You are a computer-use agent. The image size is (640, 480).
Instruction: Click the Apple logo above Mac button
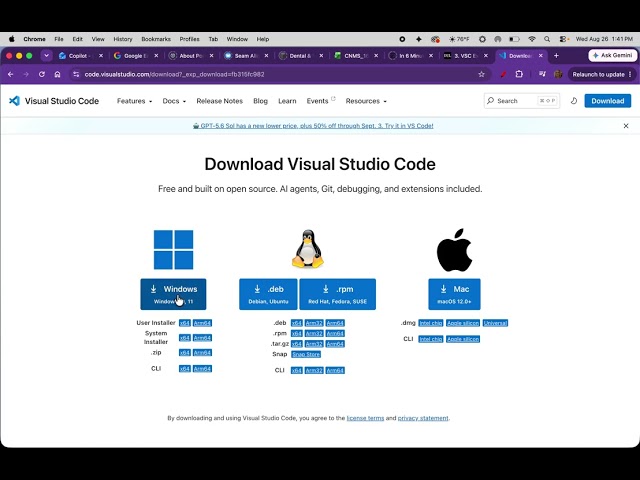point(454,250)
